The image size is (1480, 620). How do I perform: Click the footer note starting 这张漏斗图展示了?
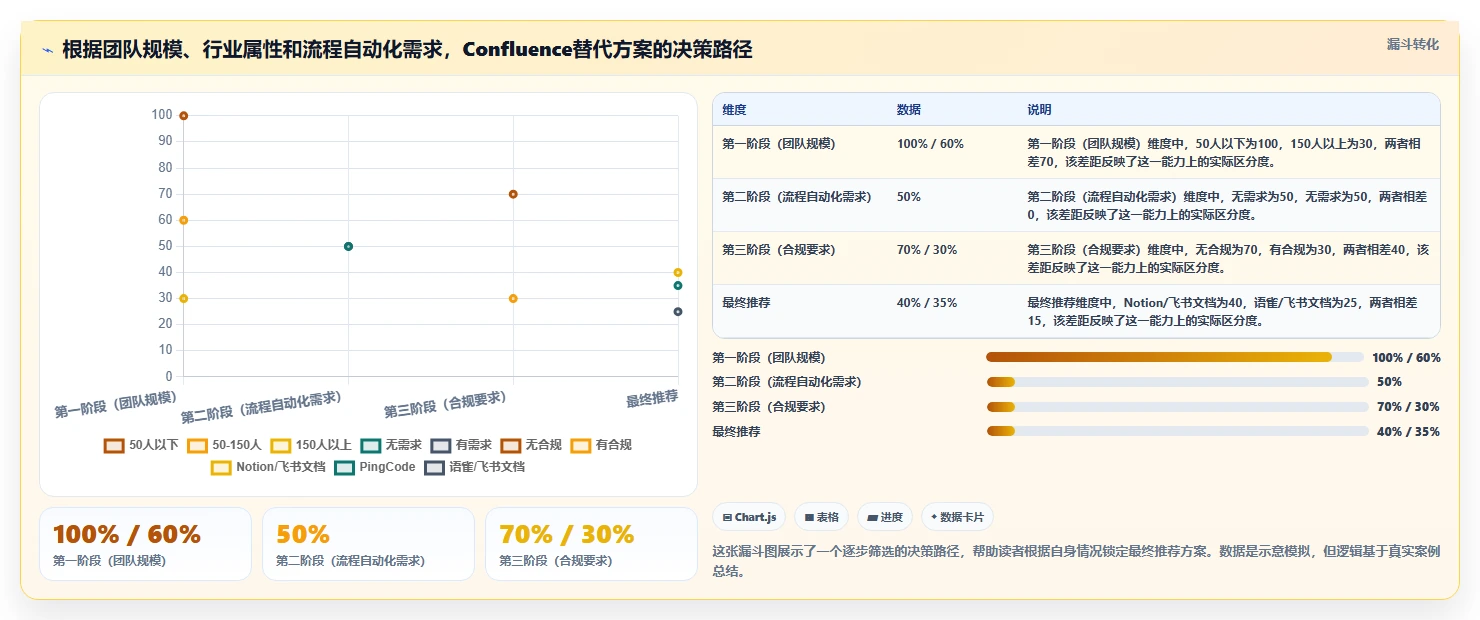pos(1076,561)
